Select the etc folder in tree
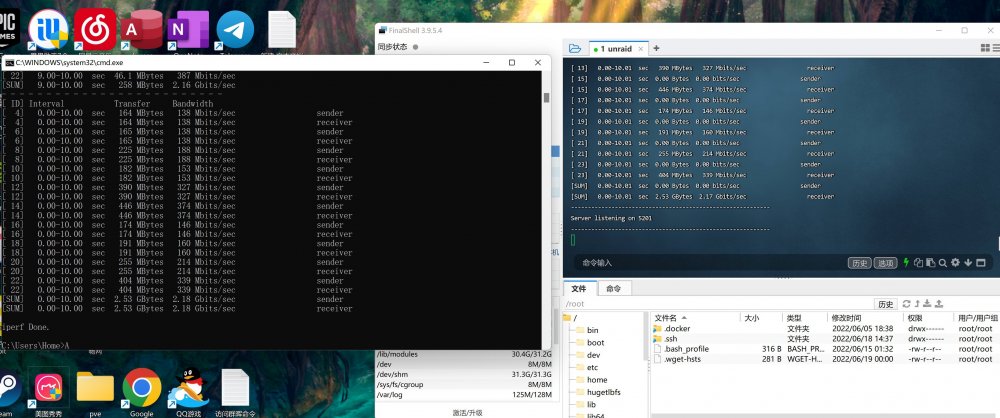This screenshot has height=418, width=1000. [592, 368]
